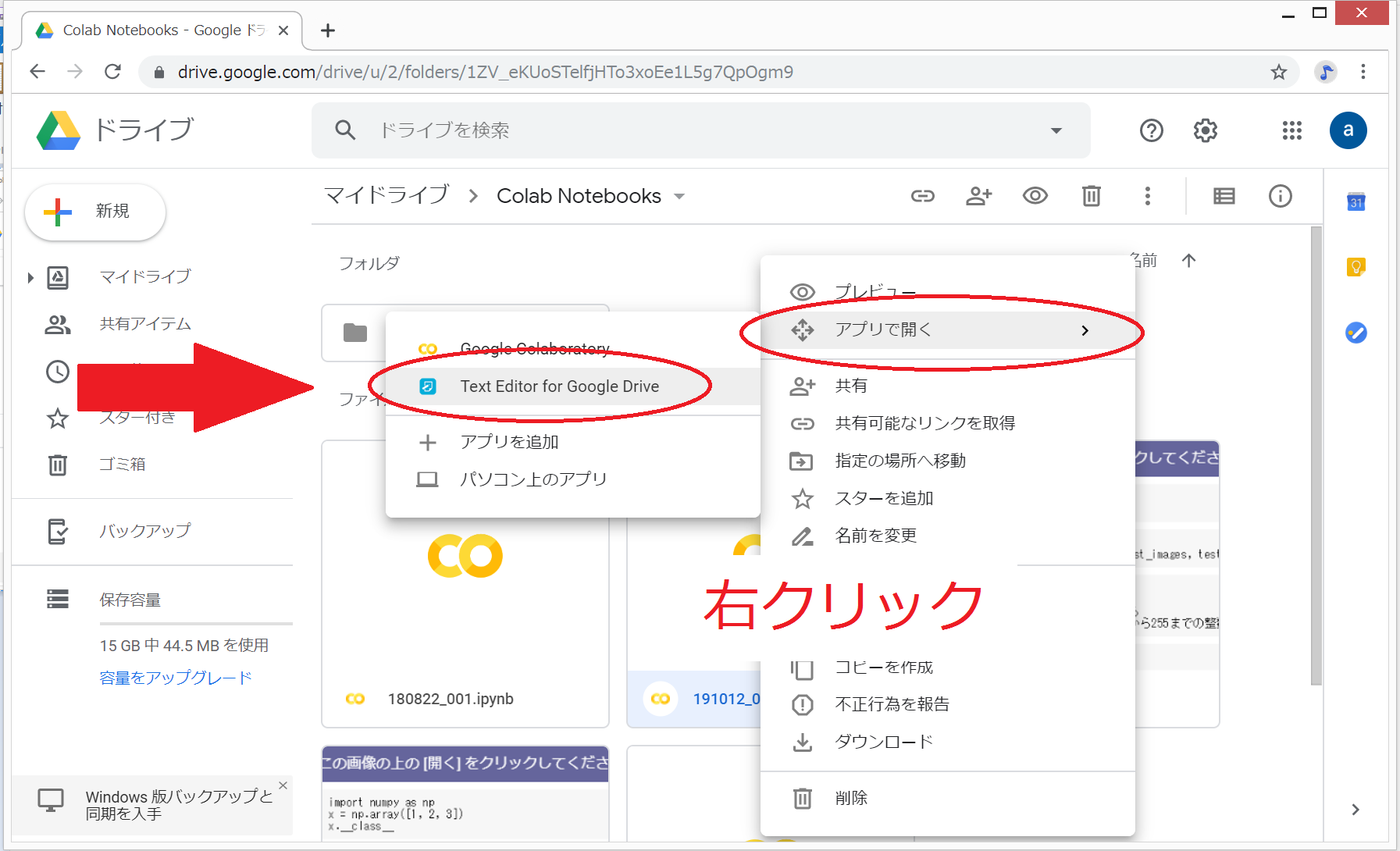The height and width of the screenshot is (851, 1400).
Task: Click the vertical scrollbar of file list
Action: (1316, 453)
